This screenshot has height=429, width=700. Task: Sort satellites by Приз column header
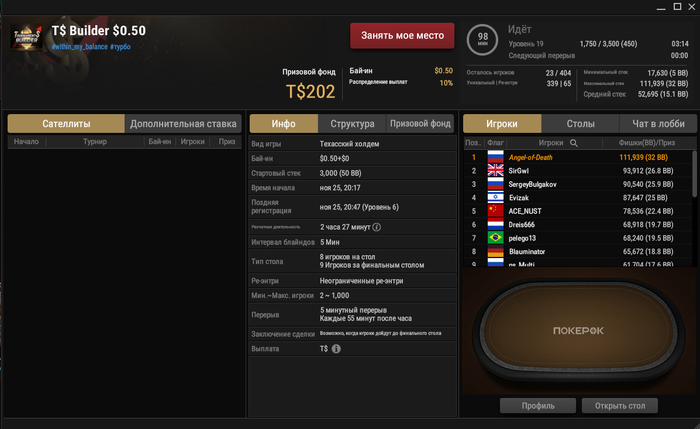(227, 142)
